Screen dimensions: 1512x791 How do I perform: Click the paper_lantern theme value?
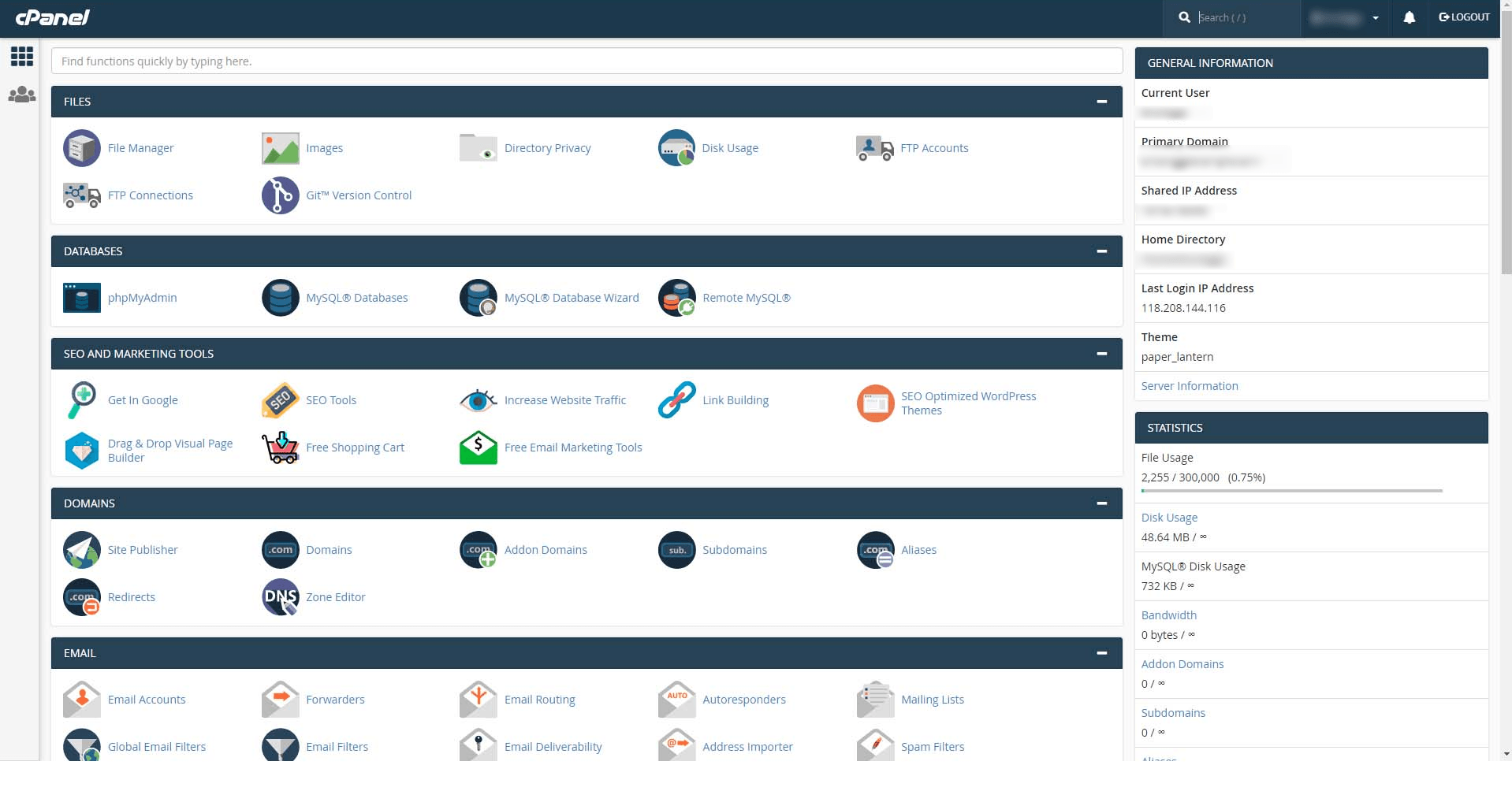1177,357
